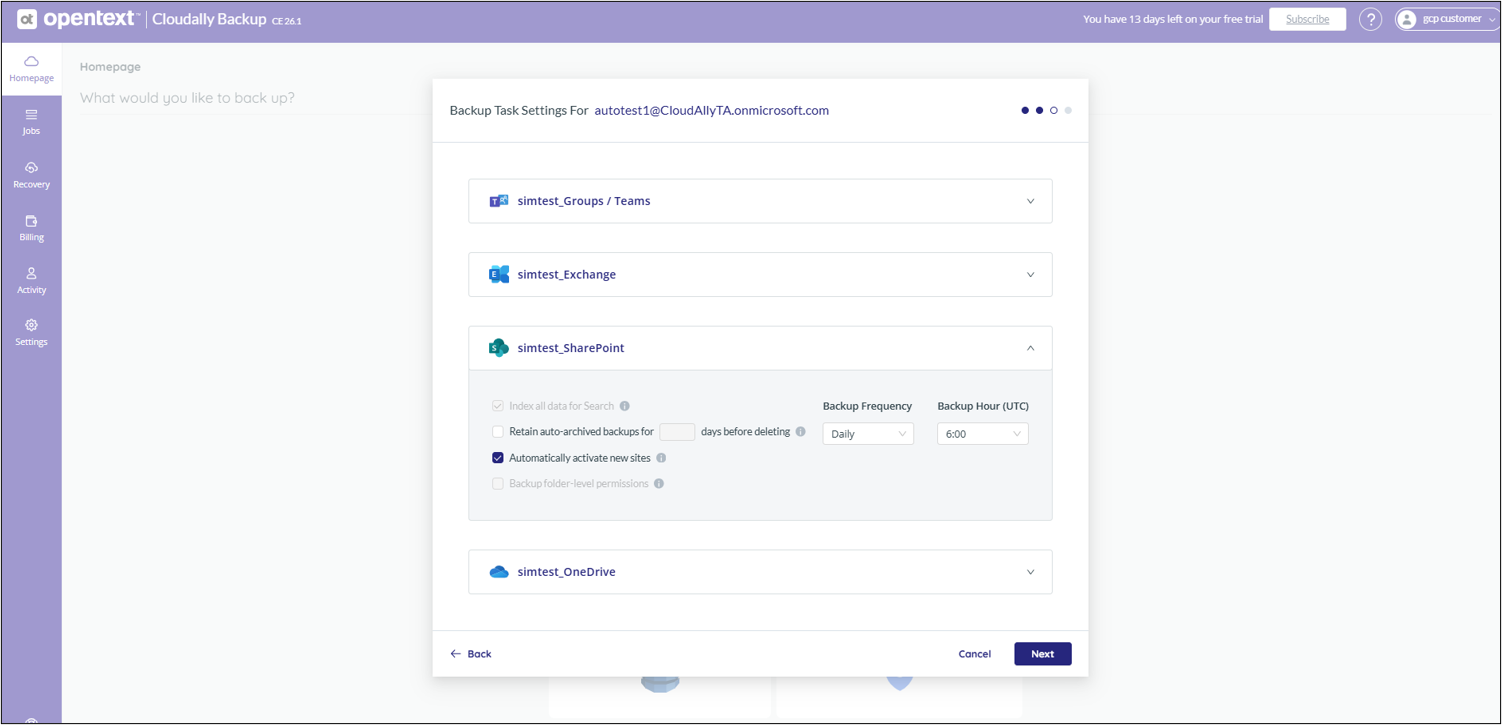Open Billing in the sidebar

pos(31,228)
